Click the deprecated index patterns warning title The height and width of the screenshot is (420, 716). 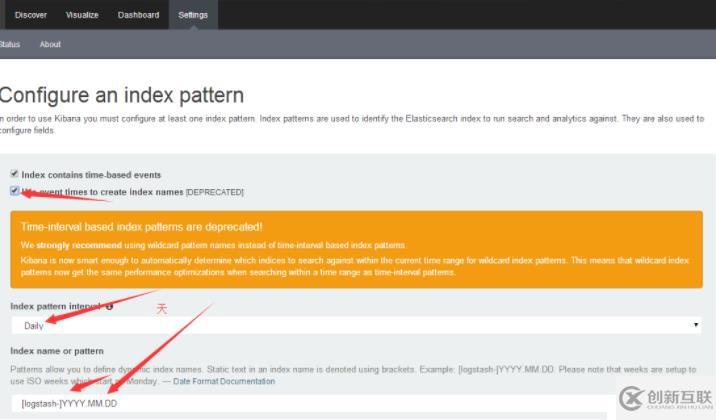(142, 227)
